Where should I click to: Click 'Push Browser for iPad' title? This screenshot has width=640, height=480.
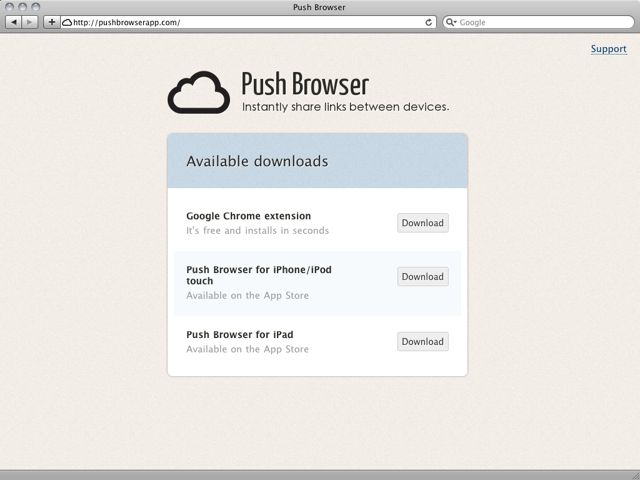[x=240, y=335]
